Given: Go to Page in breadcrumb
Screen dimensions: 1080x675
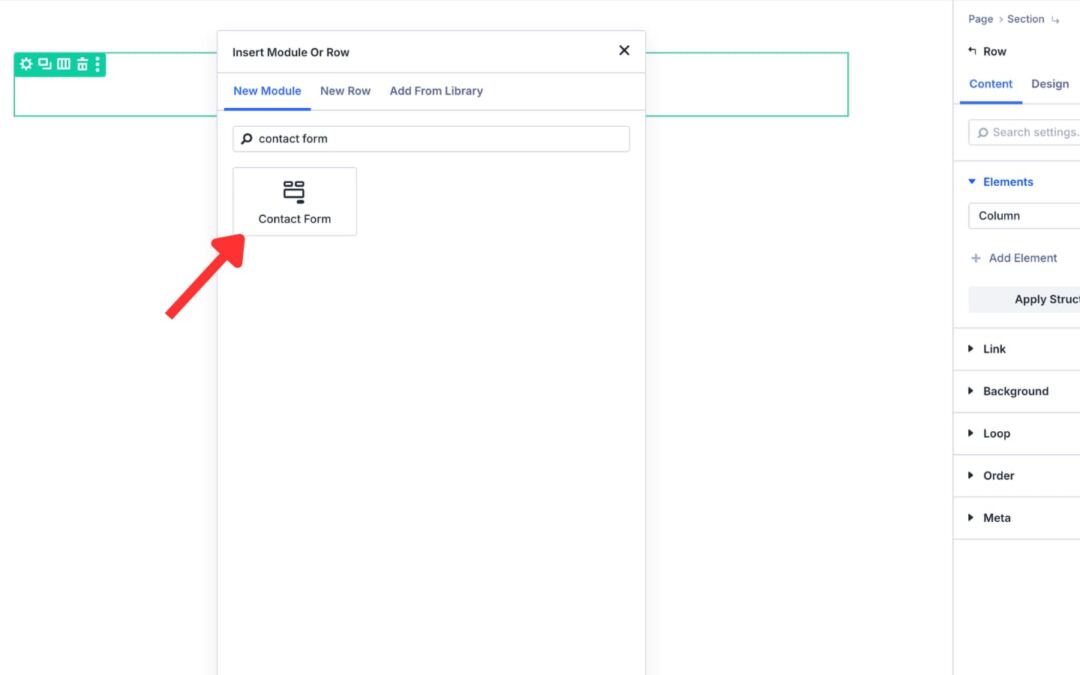Looking at the screenshot, I should click(x=980, y=19).
